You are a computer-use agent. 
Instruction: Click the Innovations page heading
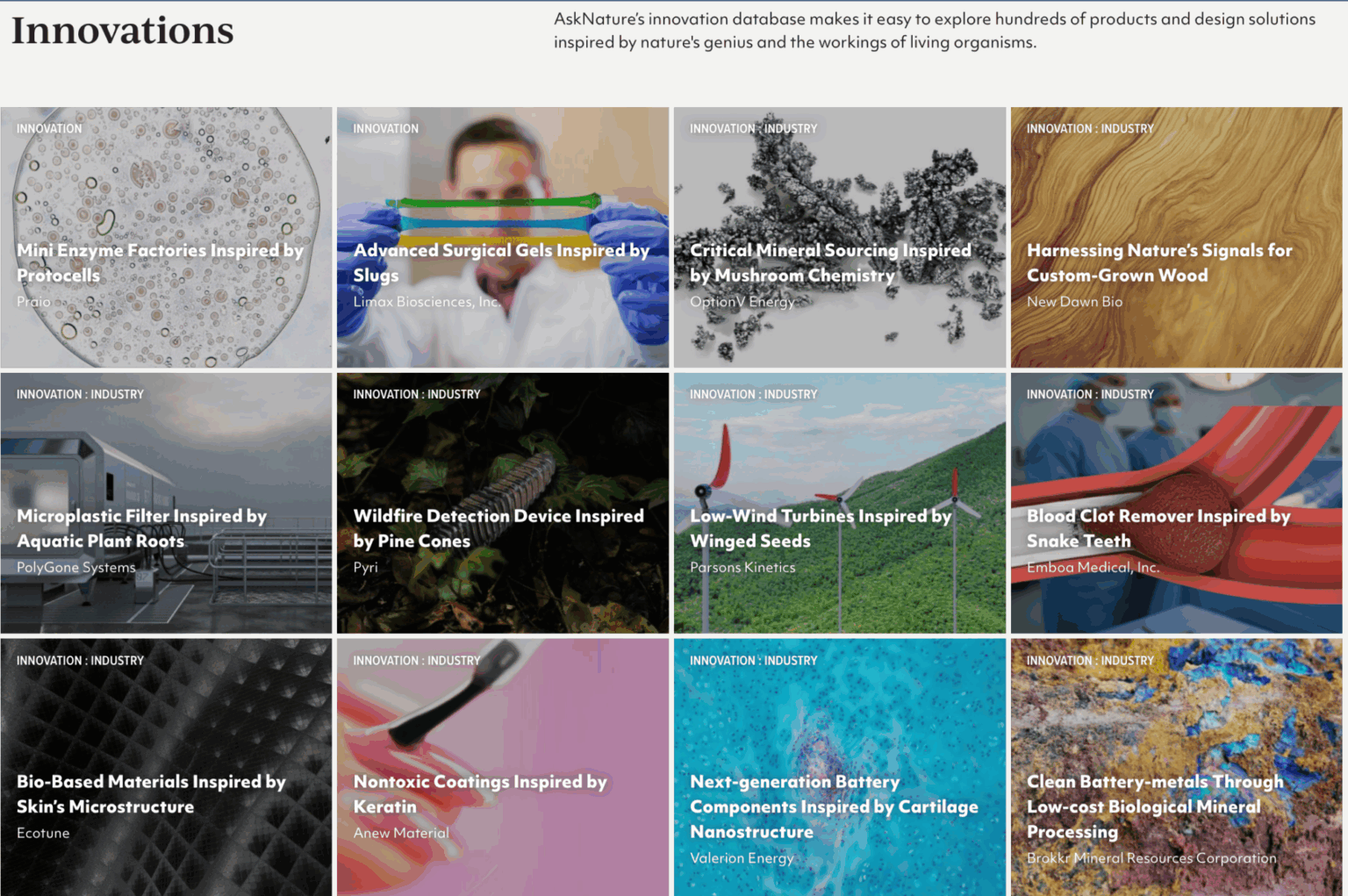(123, 31)
